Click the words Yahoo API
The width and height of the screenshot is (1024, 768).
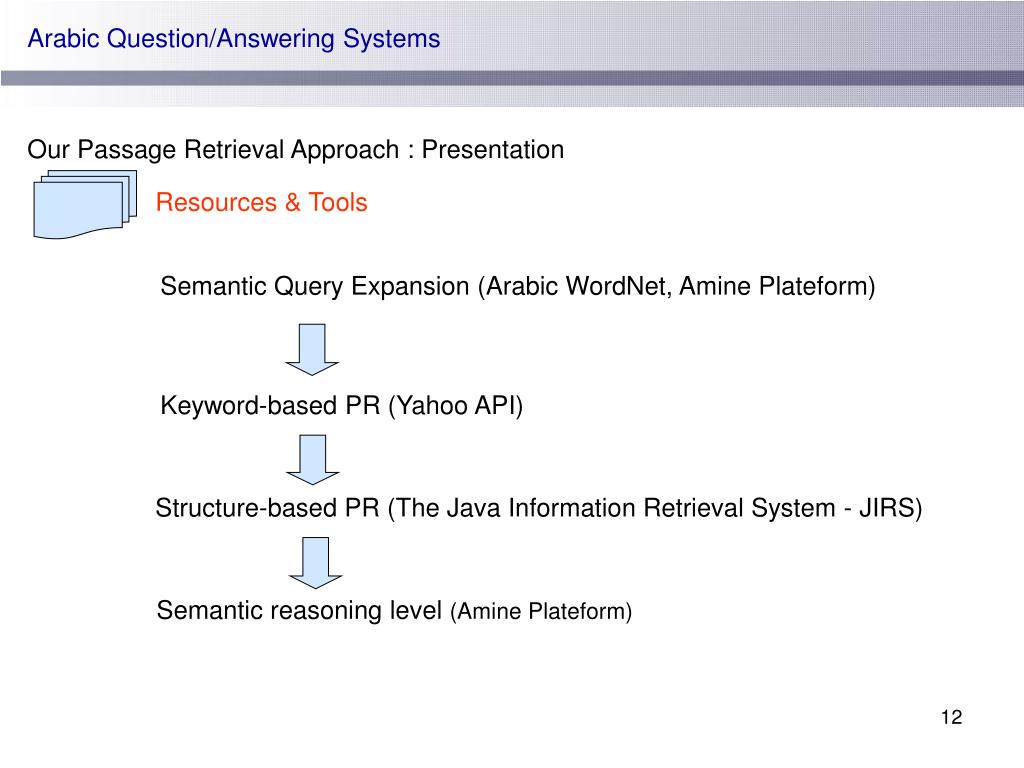pyautogui.click(x=456, y=406)
